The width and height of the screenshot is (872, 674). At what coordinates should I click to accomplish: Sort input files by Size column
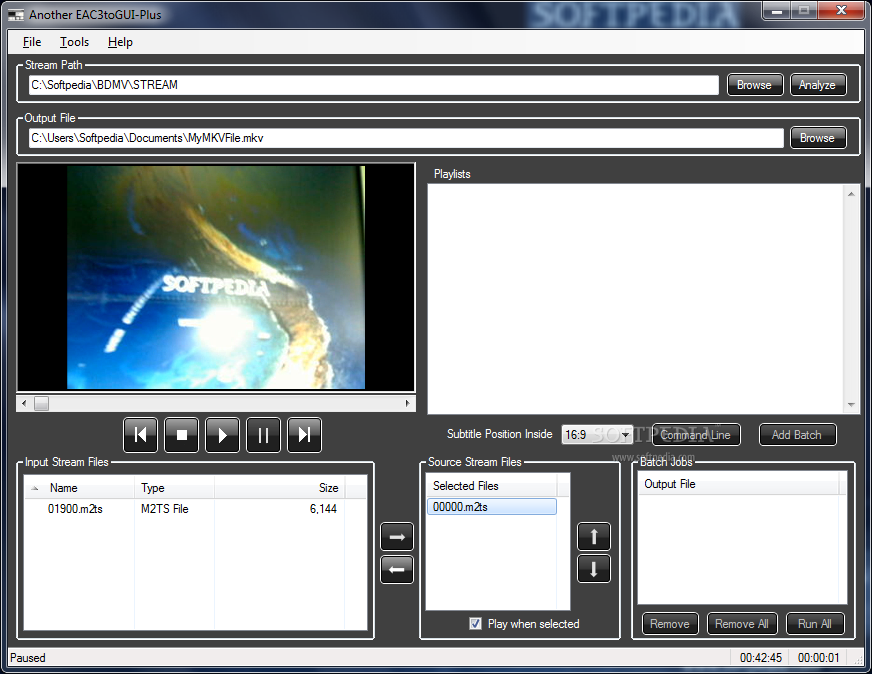279,488
